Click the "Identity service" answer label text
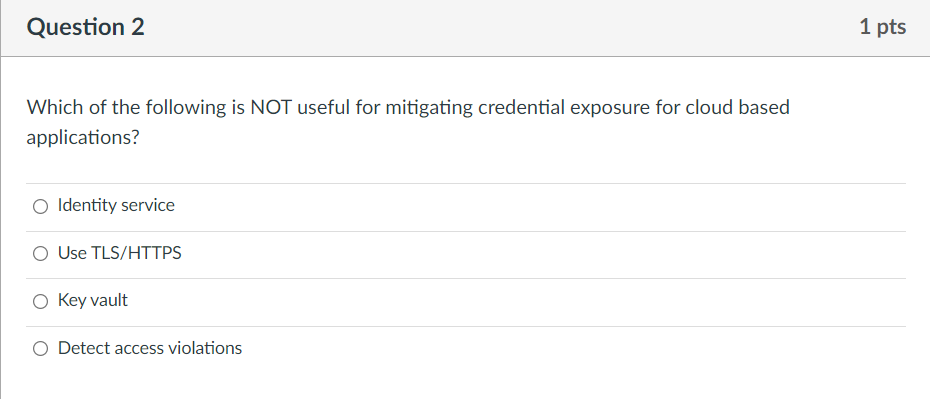Screen dimensions: 930x403 click(116, 205)
